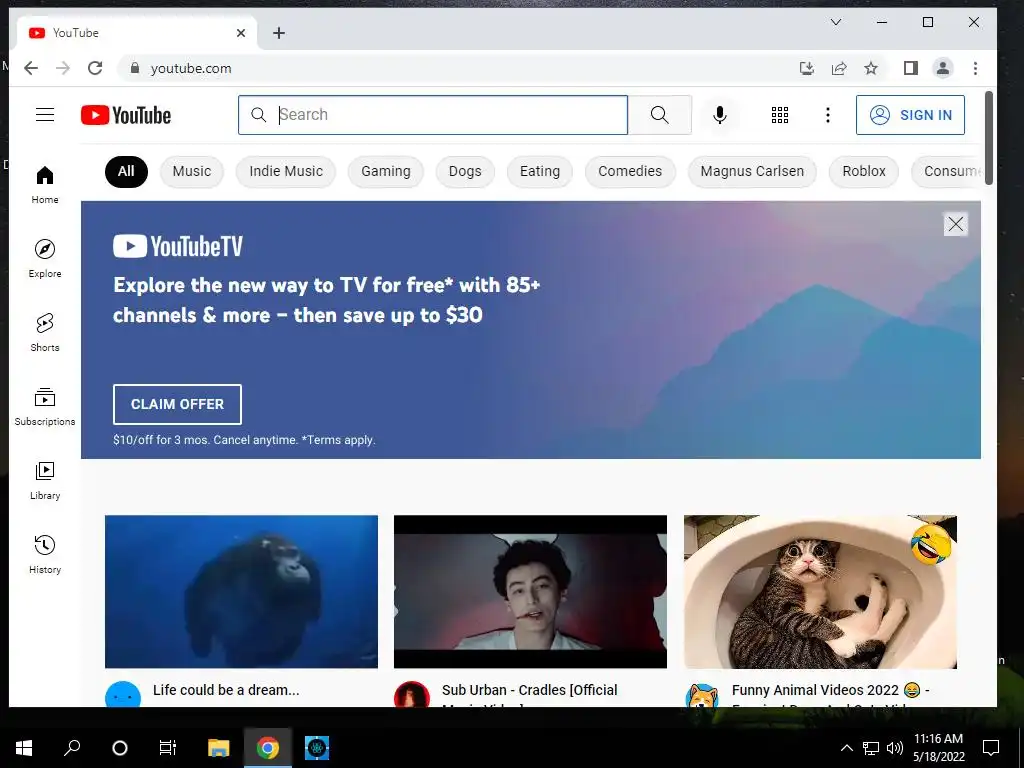The width and height of the screenshot is (1024, 768).
Task: Bookmark this tab with star icon
Action: pyautogui.click(x=871, y=68)
